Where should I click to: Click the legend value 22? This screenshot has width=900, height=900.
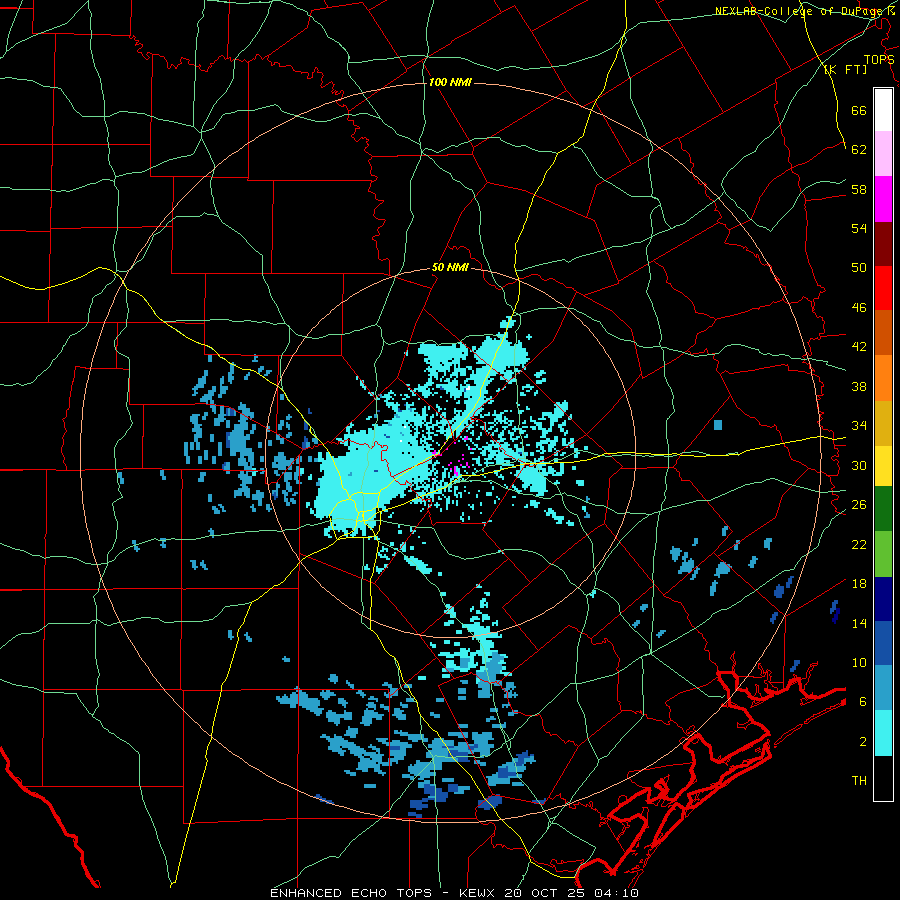tap(859, 544)
